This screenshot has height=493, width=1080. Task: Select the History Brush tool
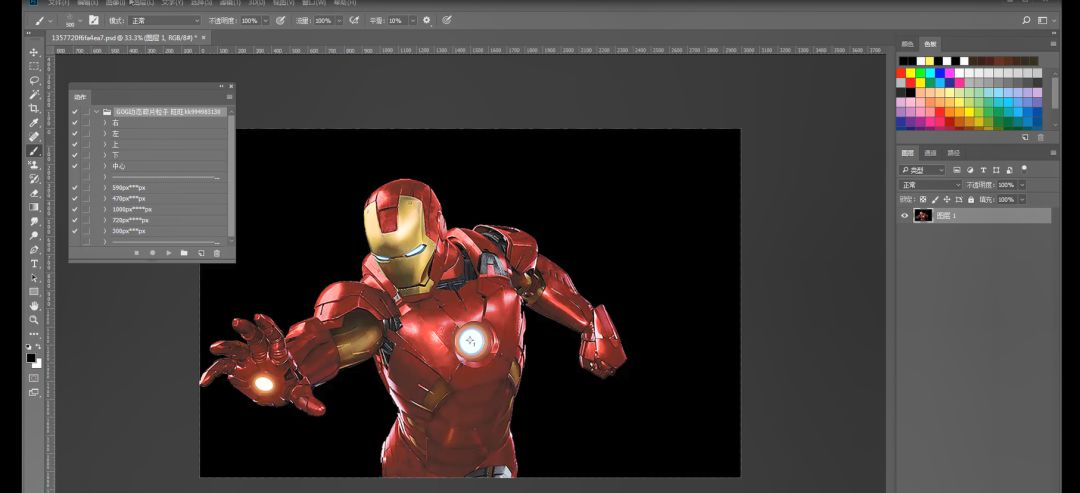[x=34, y=179]
